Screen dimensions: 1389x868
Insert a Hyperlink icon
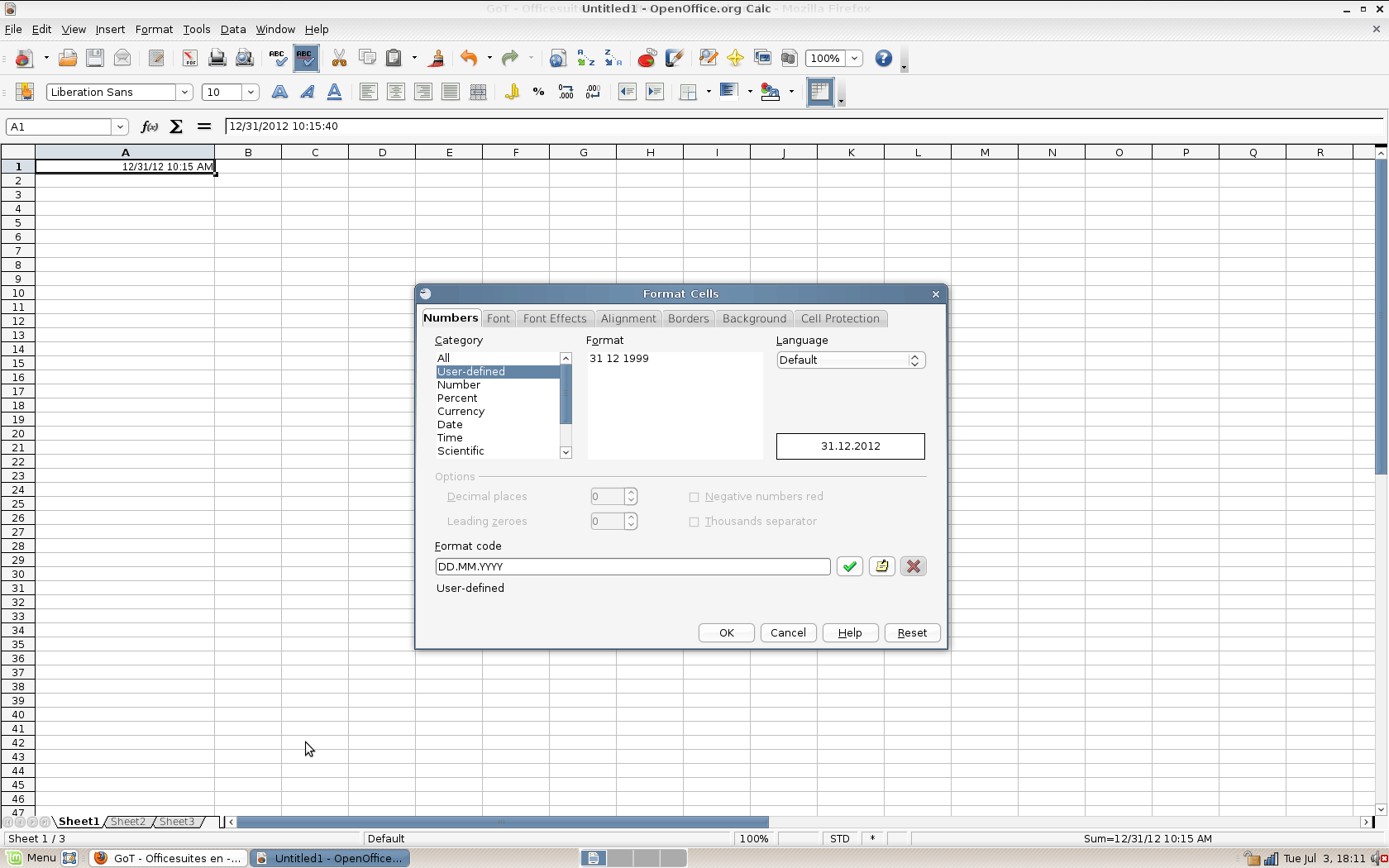point(558,58)
